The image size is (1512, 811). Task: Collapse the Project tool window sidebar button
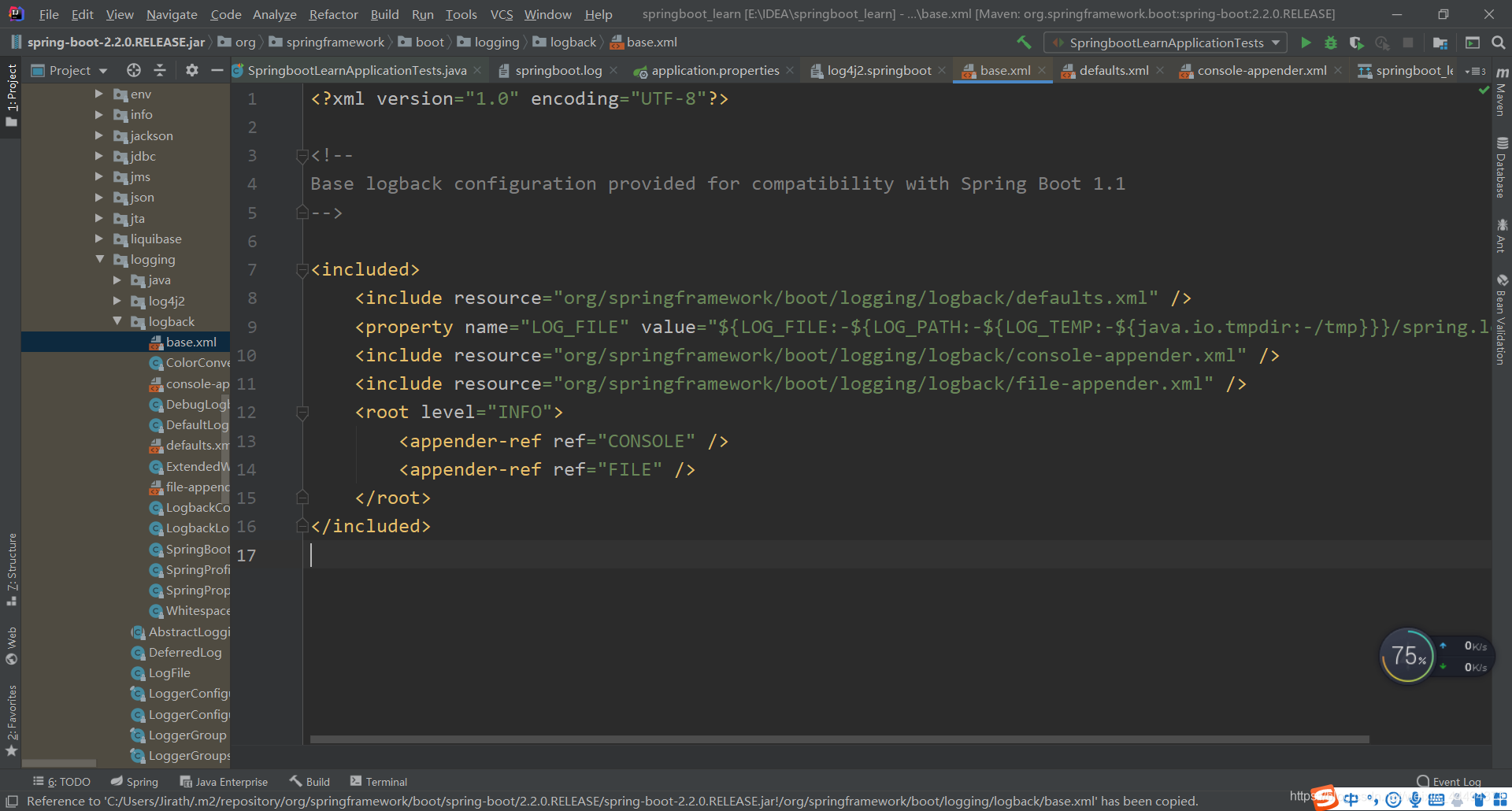point(11,95)
